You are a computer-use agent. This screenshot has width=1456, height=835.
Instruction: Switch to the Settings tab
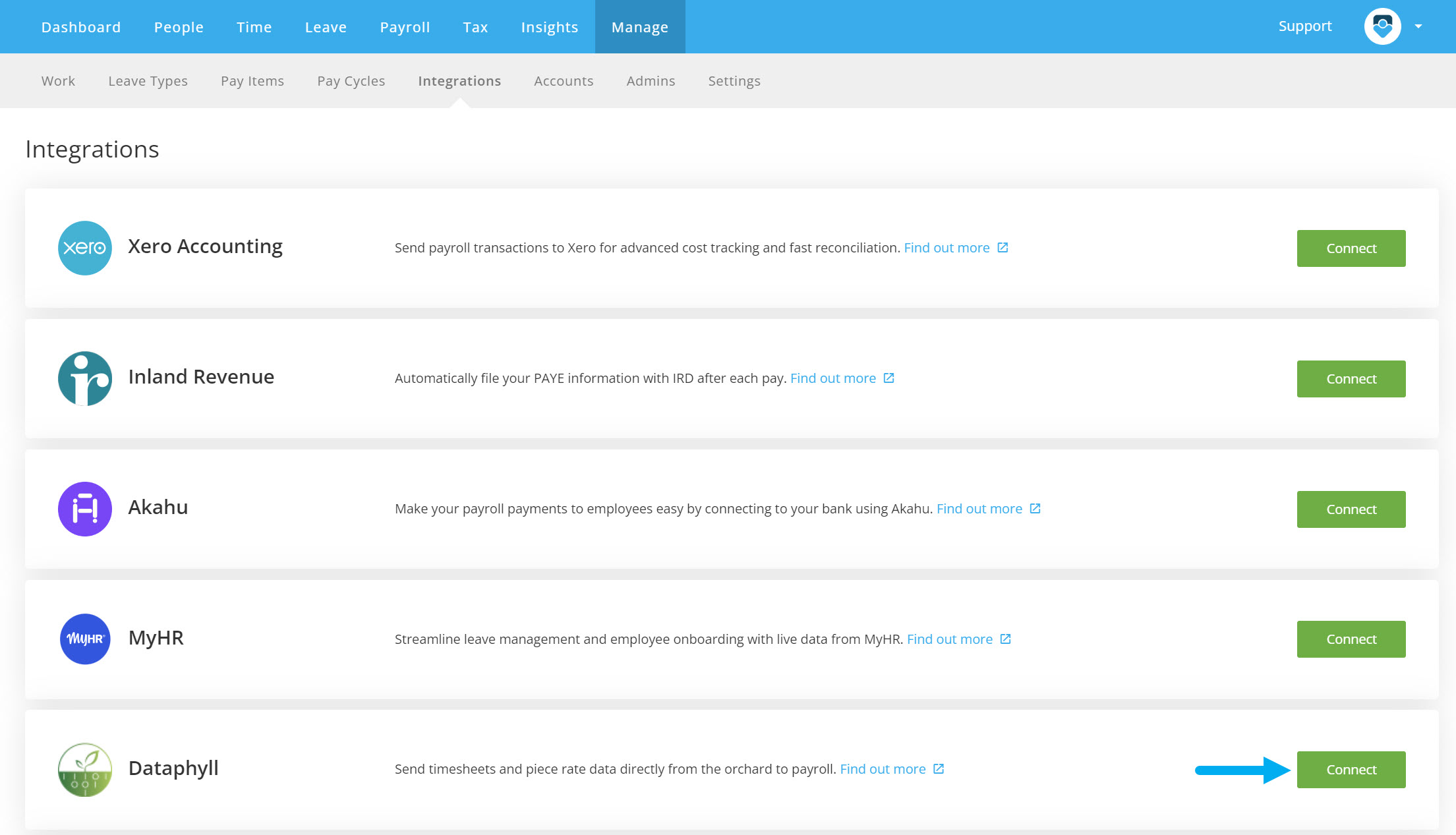[734, 81]
